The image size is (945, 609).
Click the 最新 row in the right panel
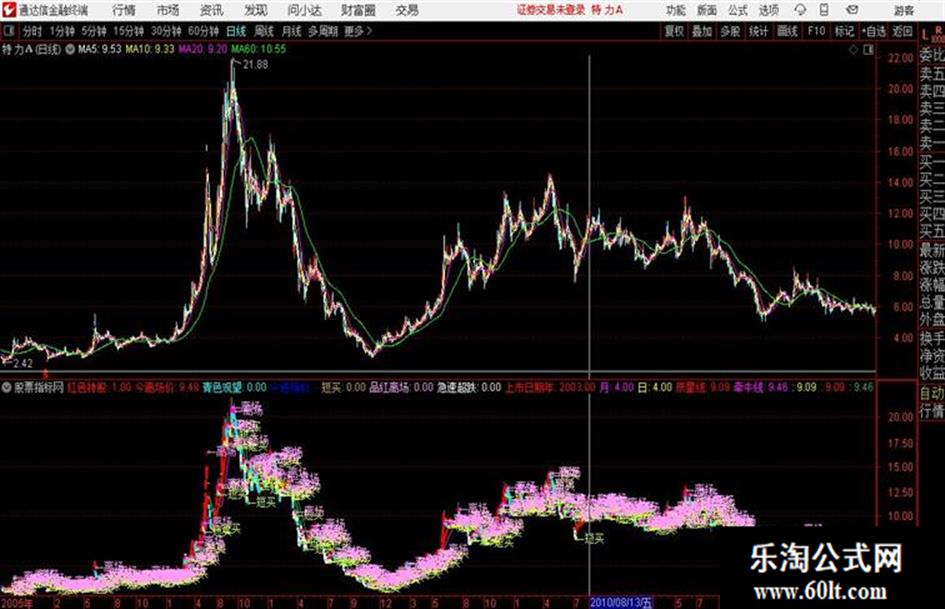tap(932, 249)
